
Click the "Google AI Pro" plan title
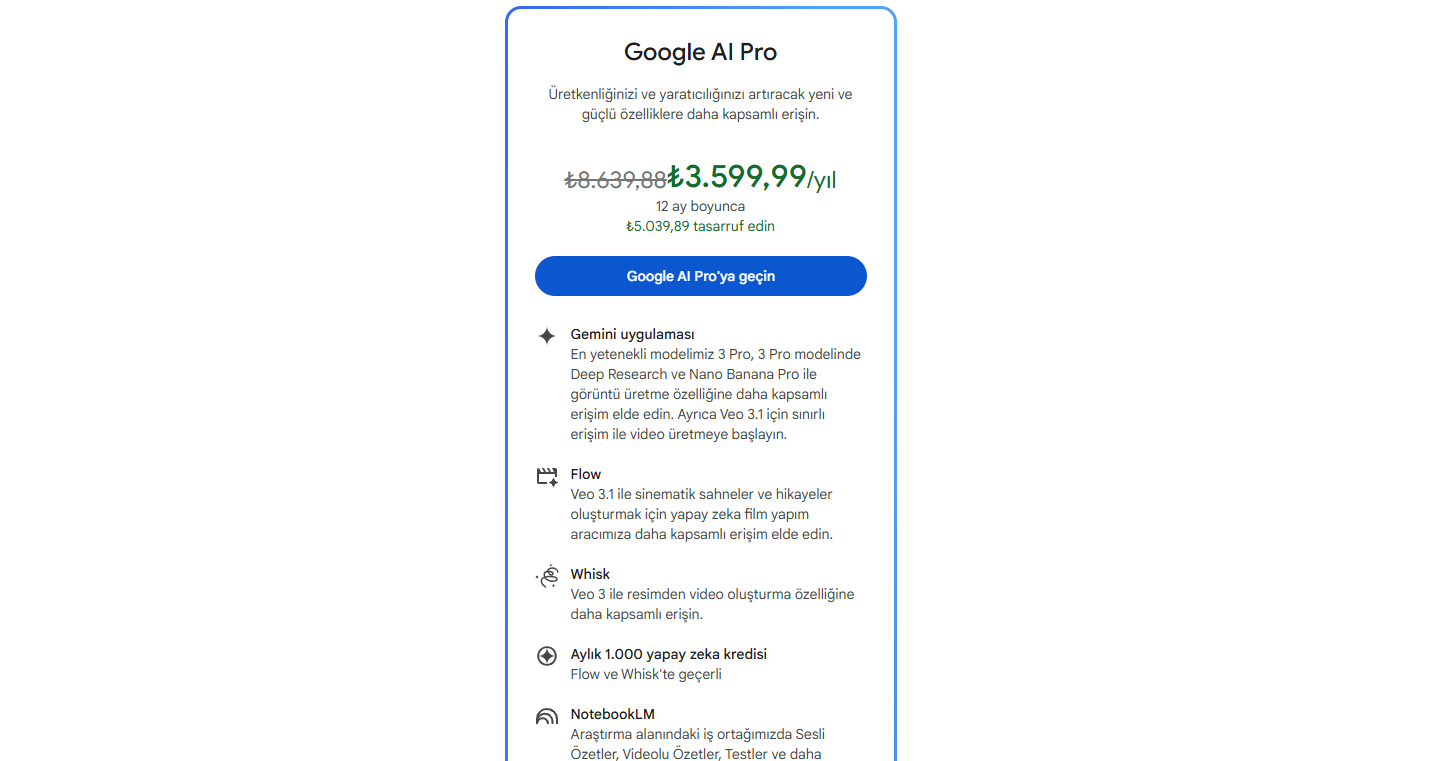tap(700, 52)
